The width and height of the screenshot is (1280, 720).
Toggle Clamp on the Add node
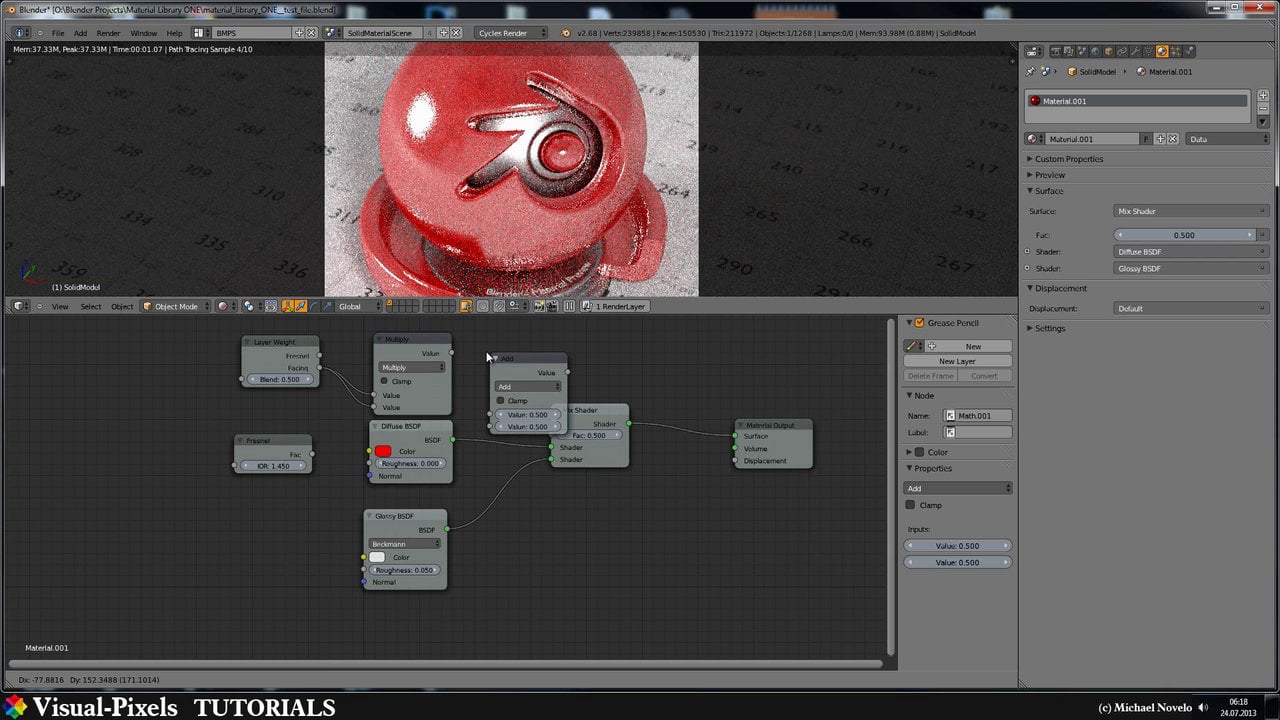(x=501, y=400)
